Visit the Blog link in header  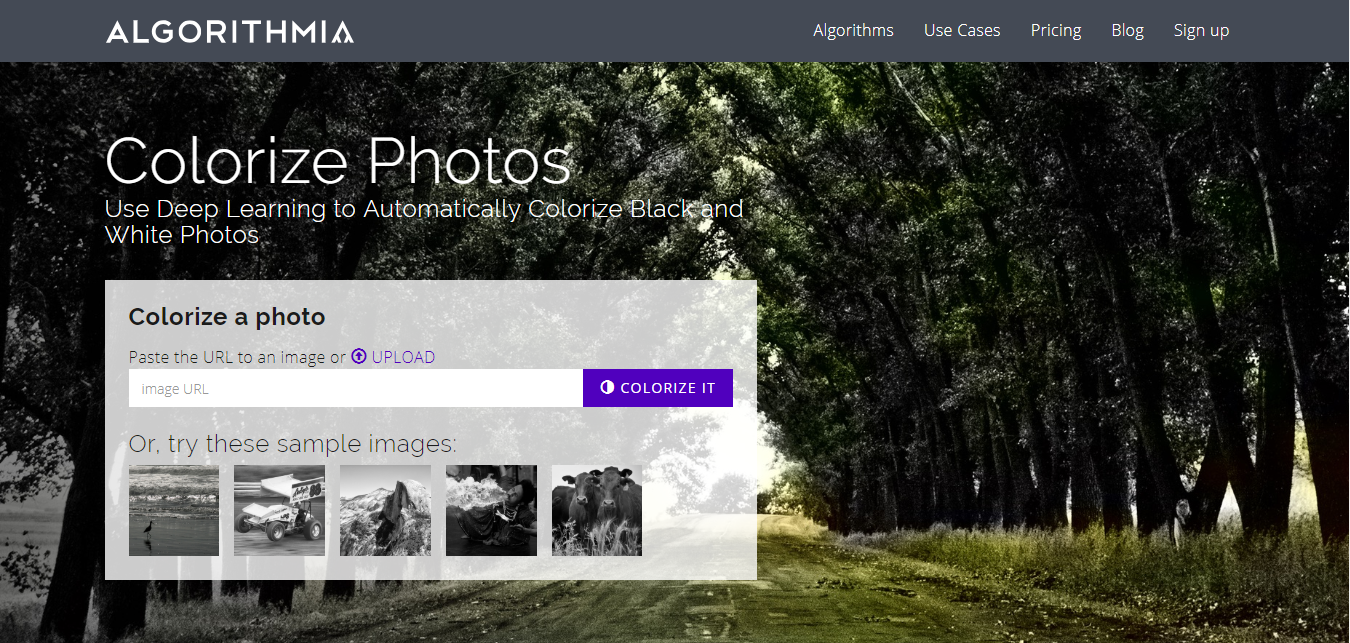pos(1127,30)
